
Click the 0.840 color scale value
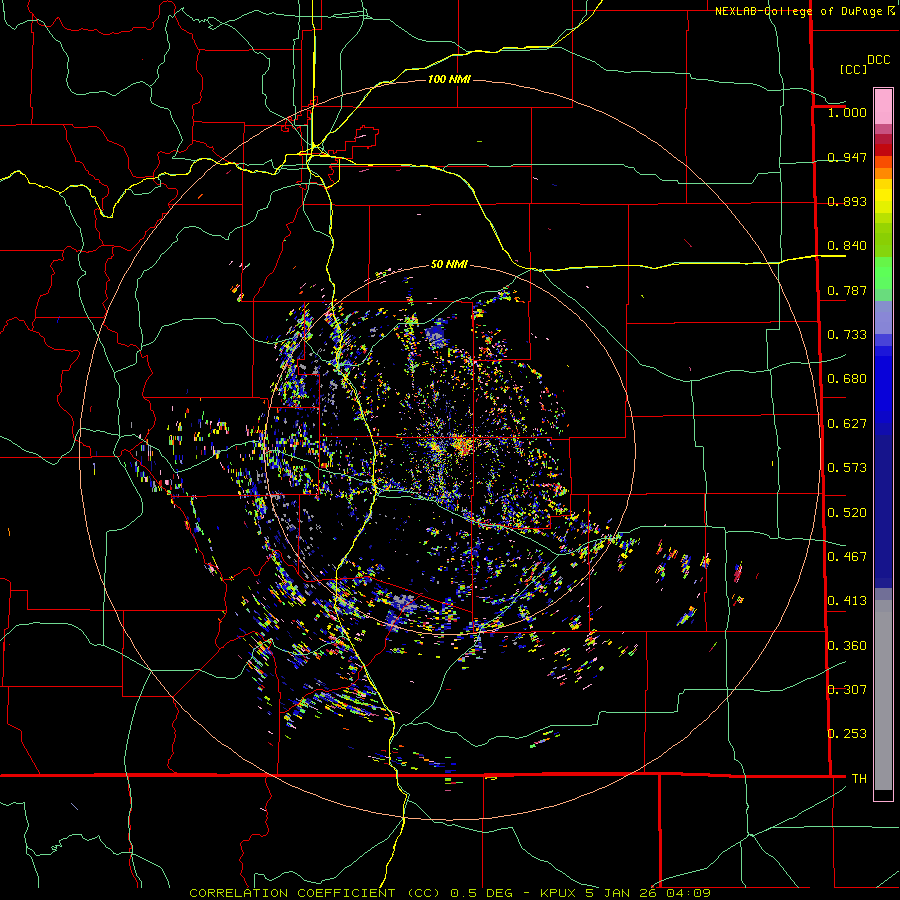coord(847,246)
